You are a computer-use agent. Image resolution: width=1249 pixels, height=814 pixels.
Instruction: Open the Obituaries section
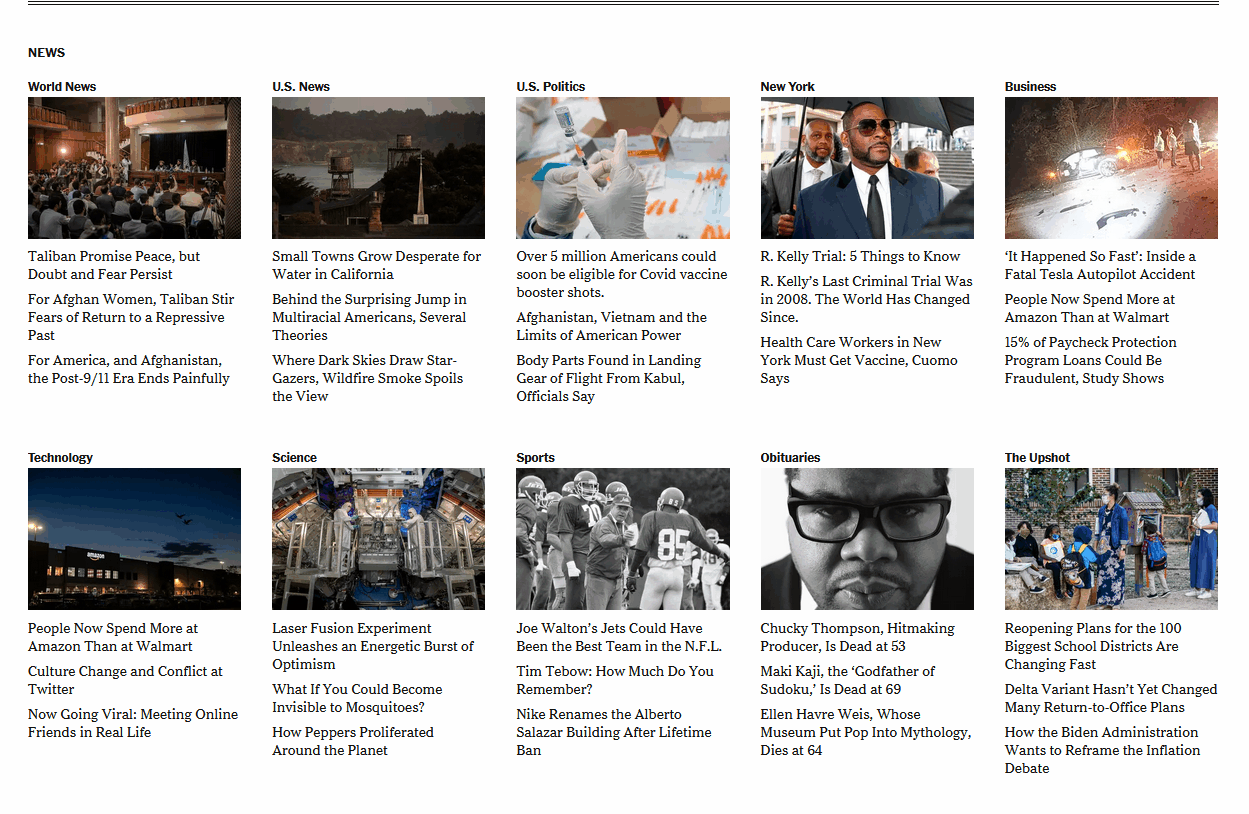tap(791, 457)
